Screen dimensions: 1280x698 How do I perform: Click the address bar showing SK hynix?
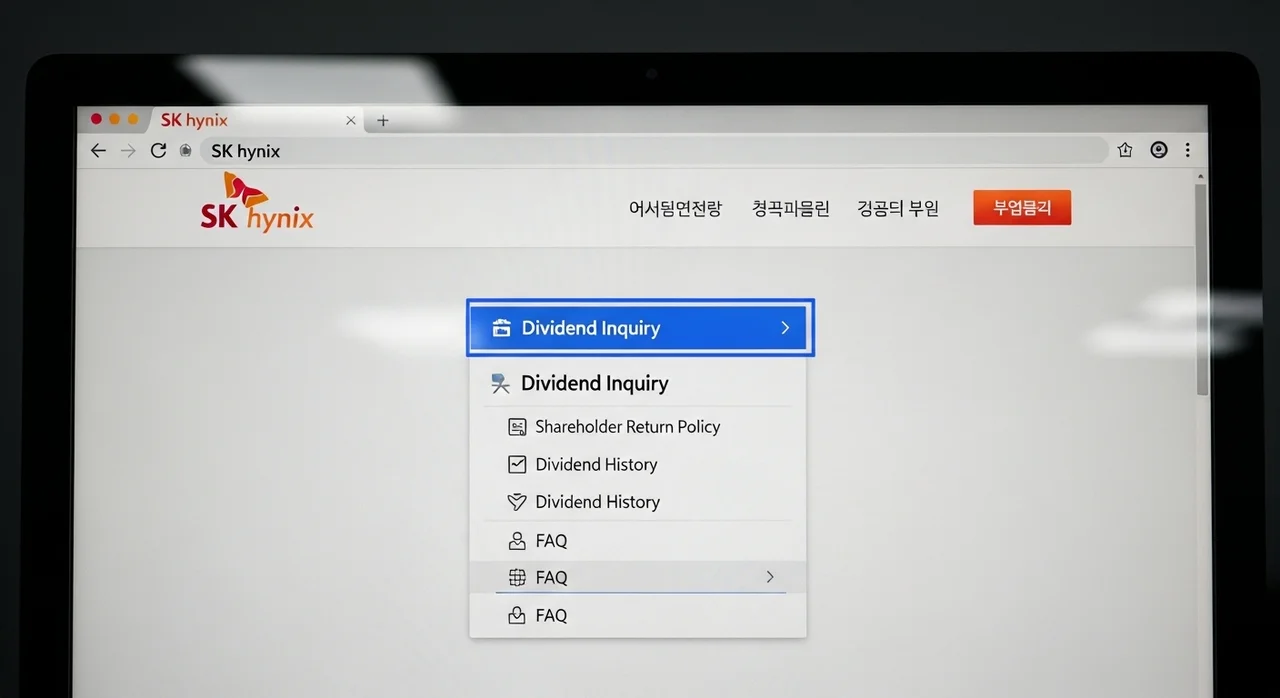pos(650,151)
